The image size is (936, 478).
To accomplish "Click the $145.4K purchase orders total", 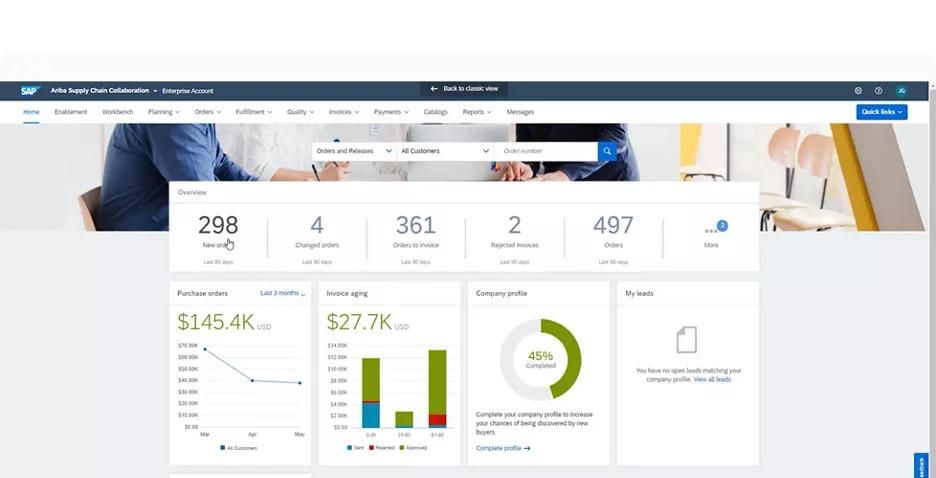I will point(215,322).
